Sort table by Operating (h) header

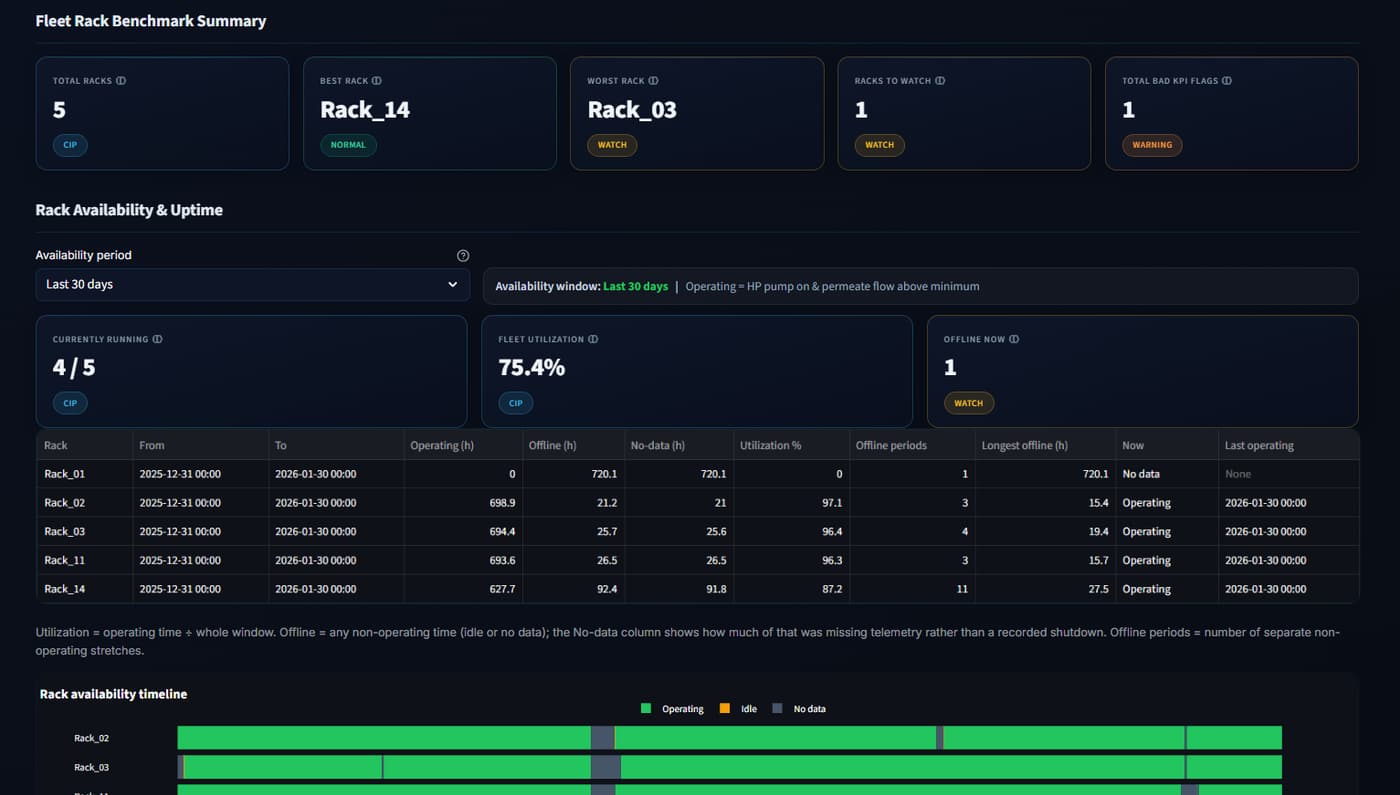(462, 445)
